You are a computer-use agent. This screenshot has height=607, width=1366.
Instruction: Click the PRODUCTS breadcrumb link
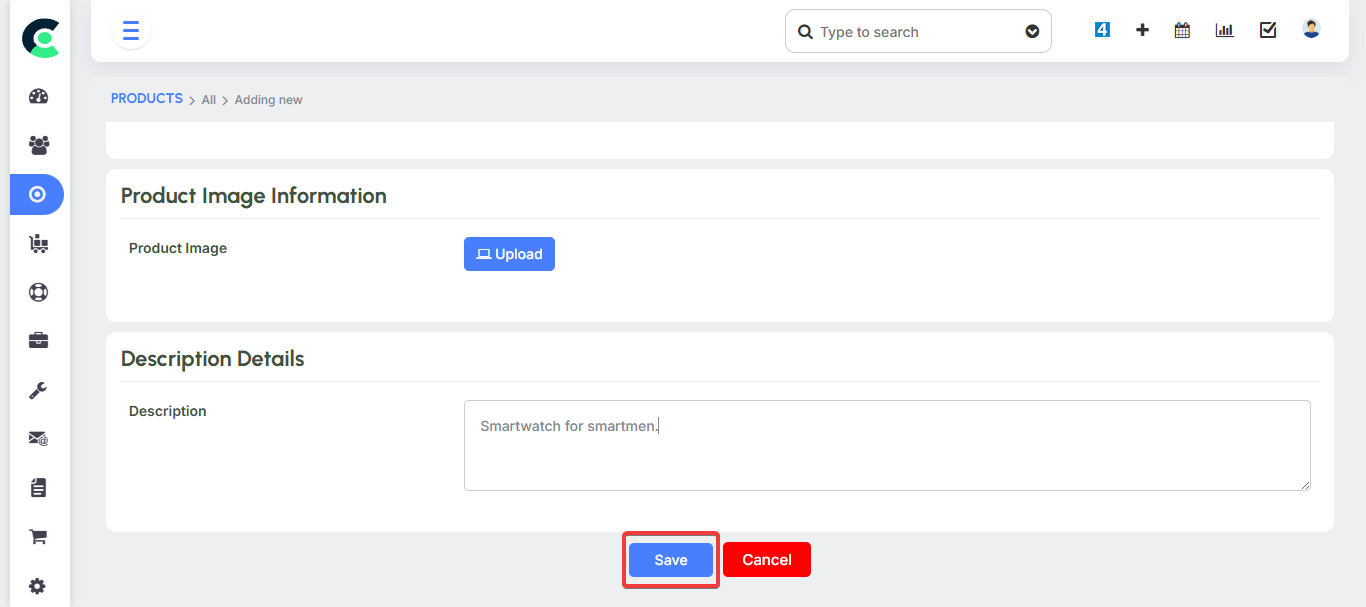pyautogui.click(x=146, y=99)
